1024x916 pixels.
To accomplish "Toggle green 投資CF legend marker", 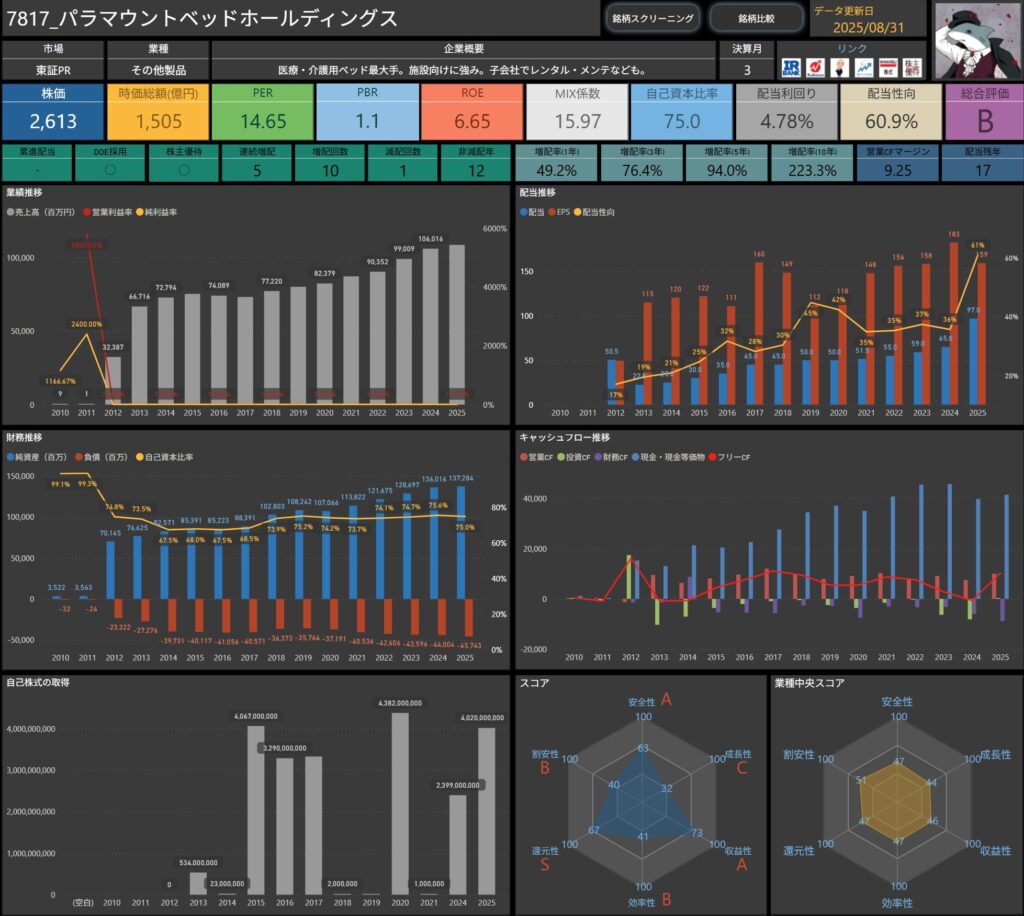I will pyautogui.click(x=561, y=457).
